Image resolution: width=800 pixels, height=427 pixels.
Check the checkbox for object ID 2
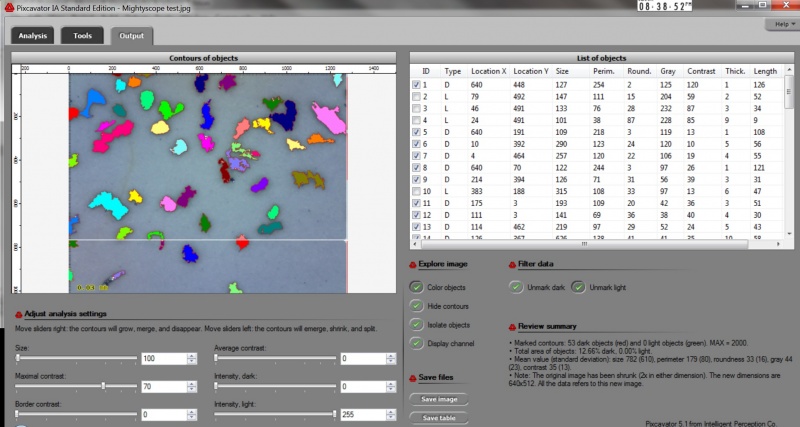pyautogui.click(x=417, y=97)
